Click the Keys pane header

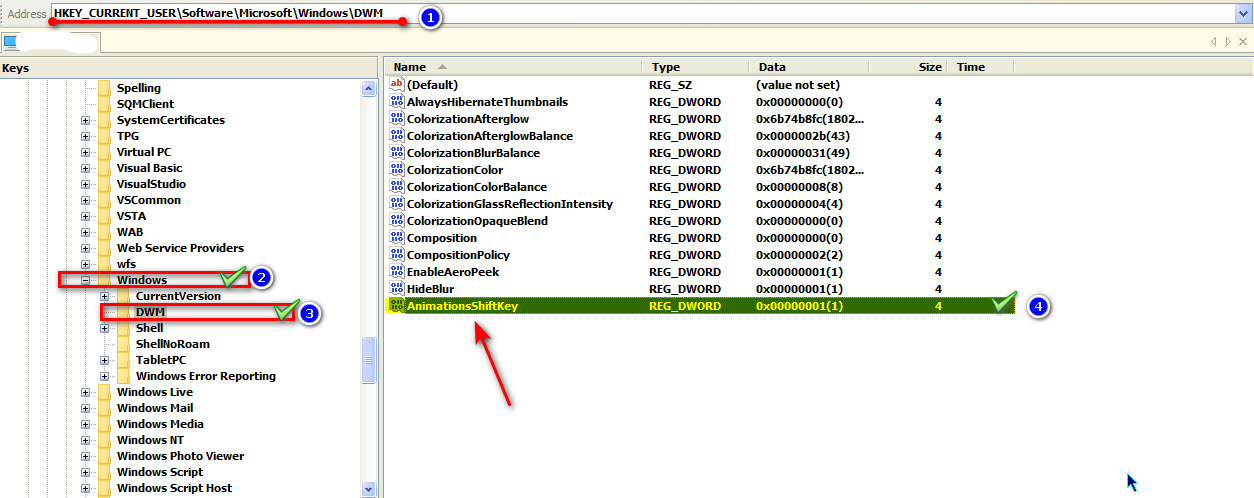coord(188,68)
